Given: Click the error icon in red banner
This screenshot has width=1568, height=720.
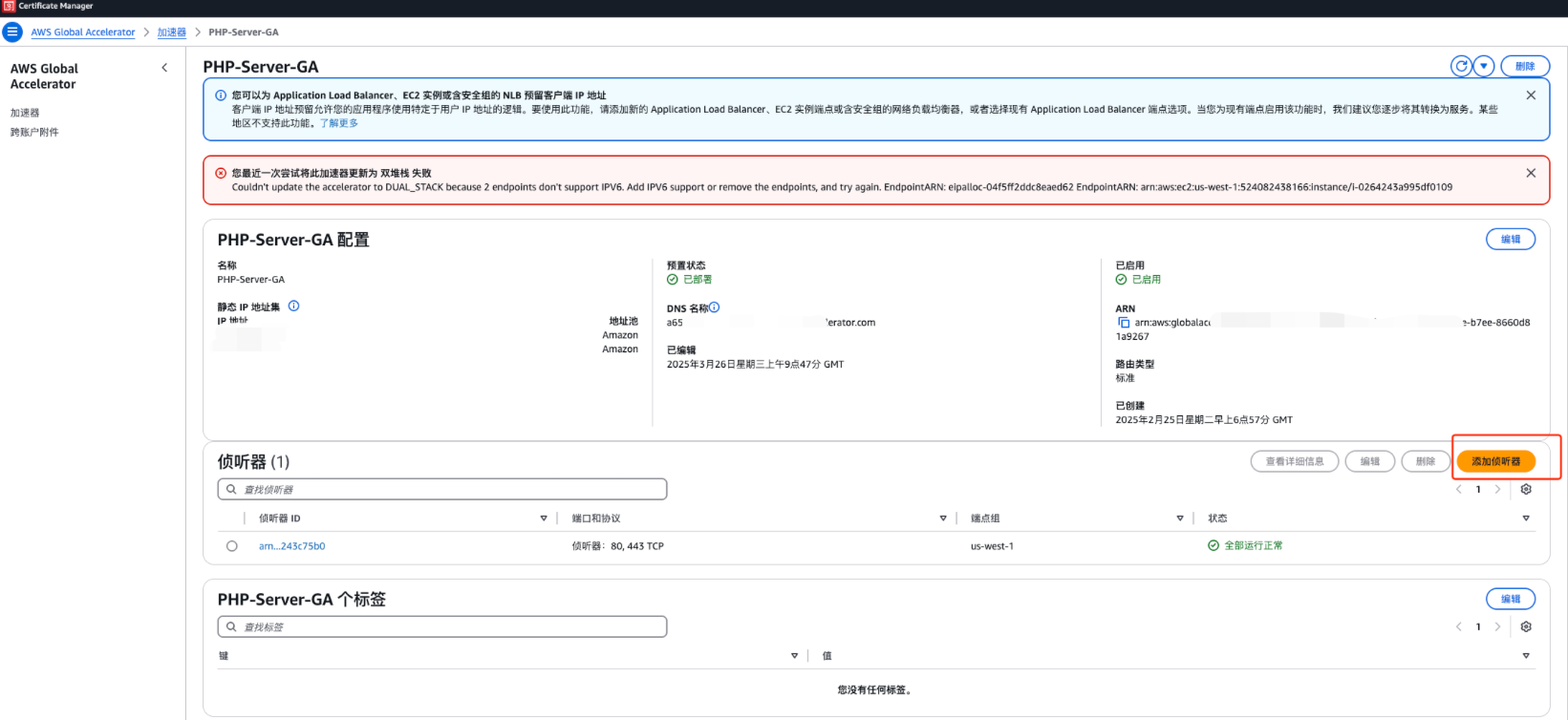Looking at the screenshot, I should [x=221, y=173].
